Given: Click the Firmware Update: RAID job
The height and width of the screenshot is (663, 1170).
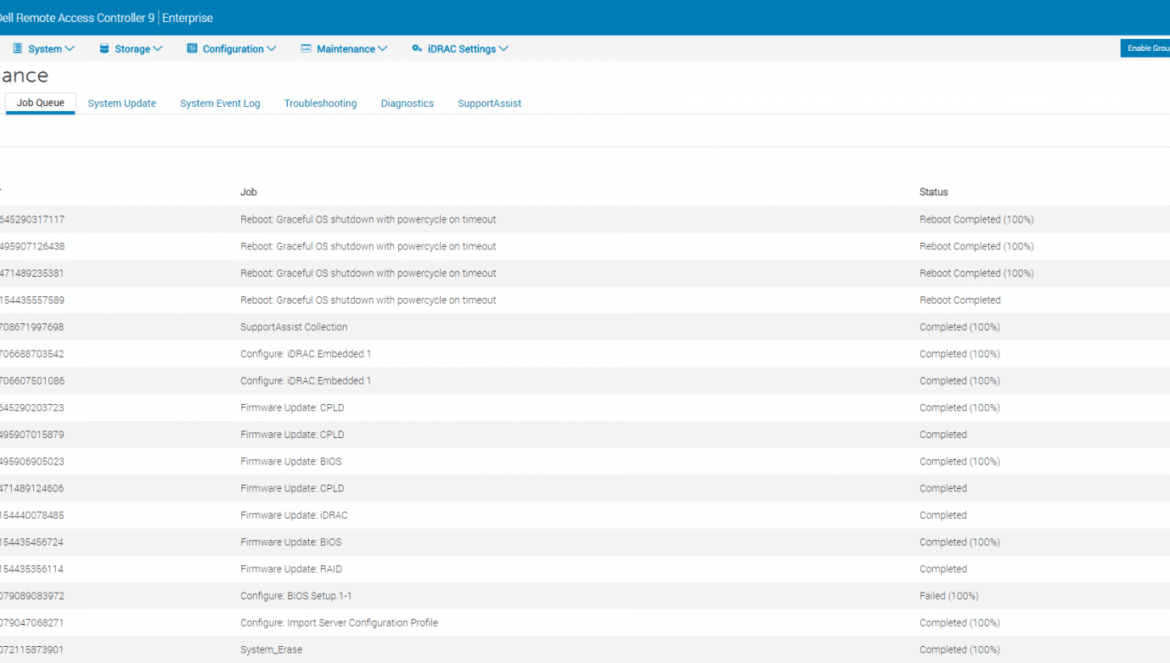Looking at the screenshot, I should click(291, 568).
